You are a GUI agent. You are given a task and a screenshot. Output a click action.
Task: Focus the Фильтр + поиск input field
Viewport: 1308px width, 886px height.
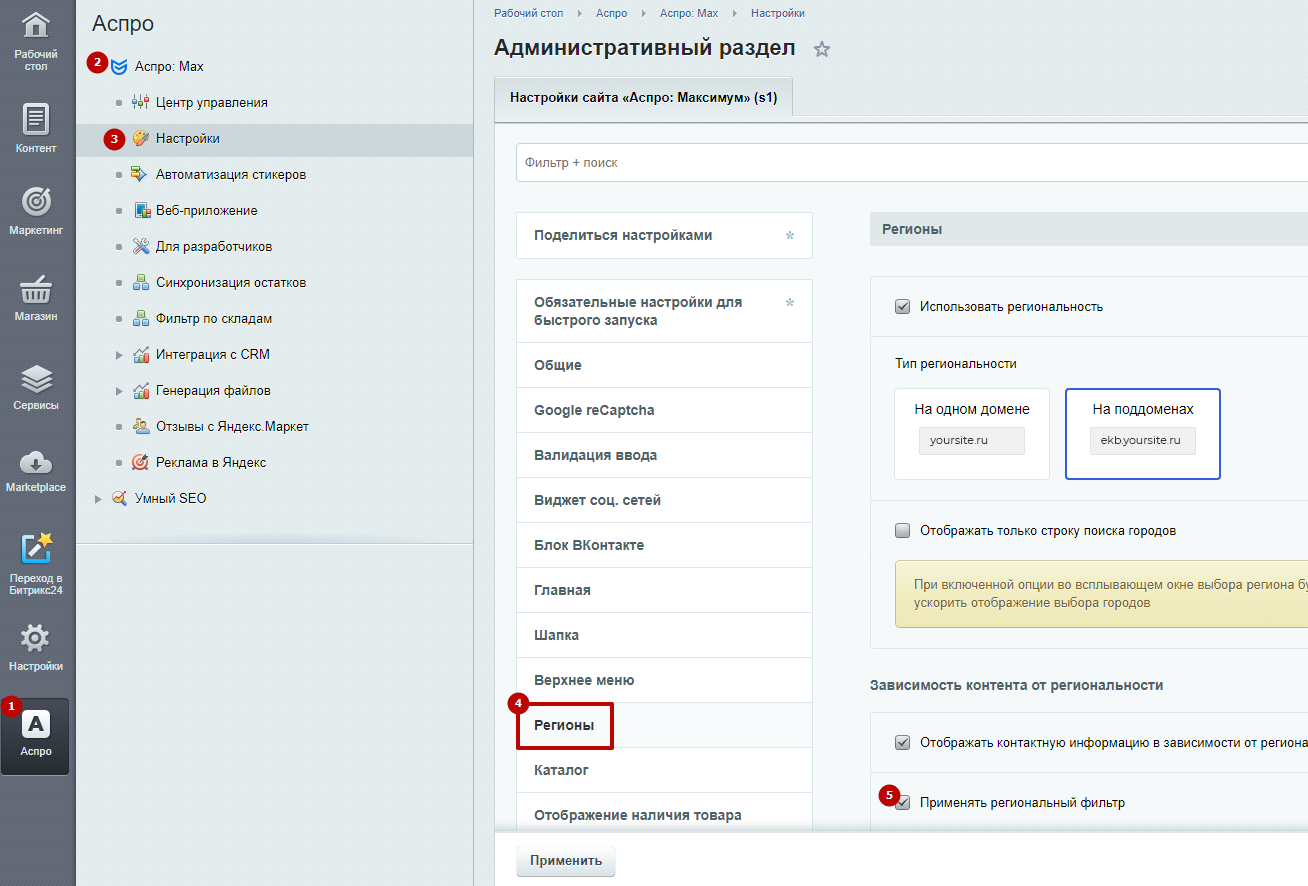click(x=912, y=162)
